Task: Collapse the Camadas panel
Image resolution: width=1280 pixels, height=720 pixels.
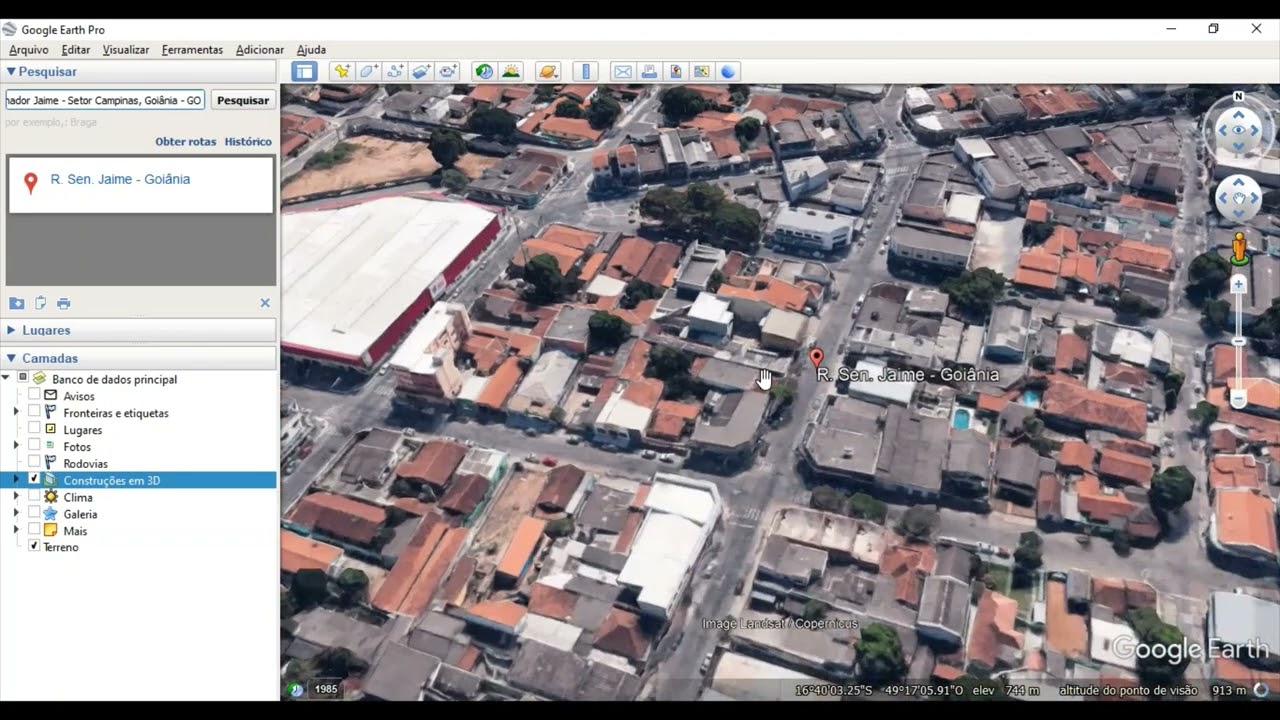Action: point(11,358)
